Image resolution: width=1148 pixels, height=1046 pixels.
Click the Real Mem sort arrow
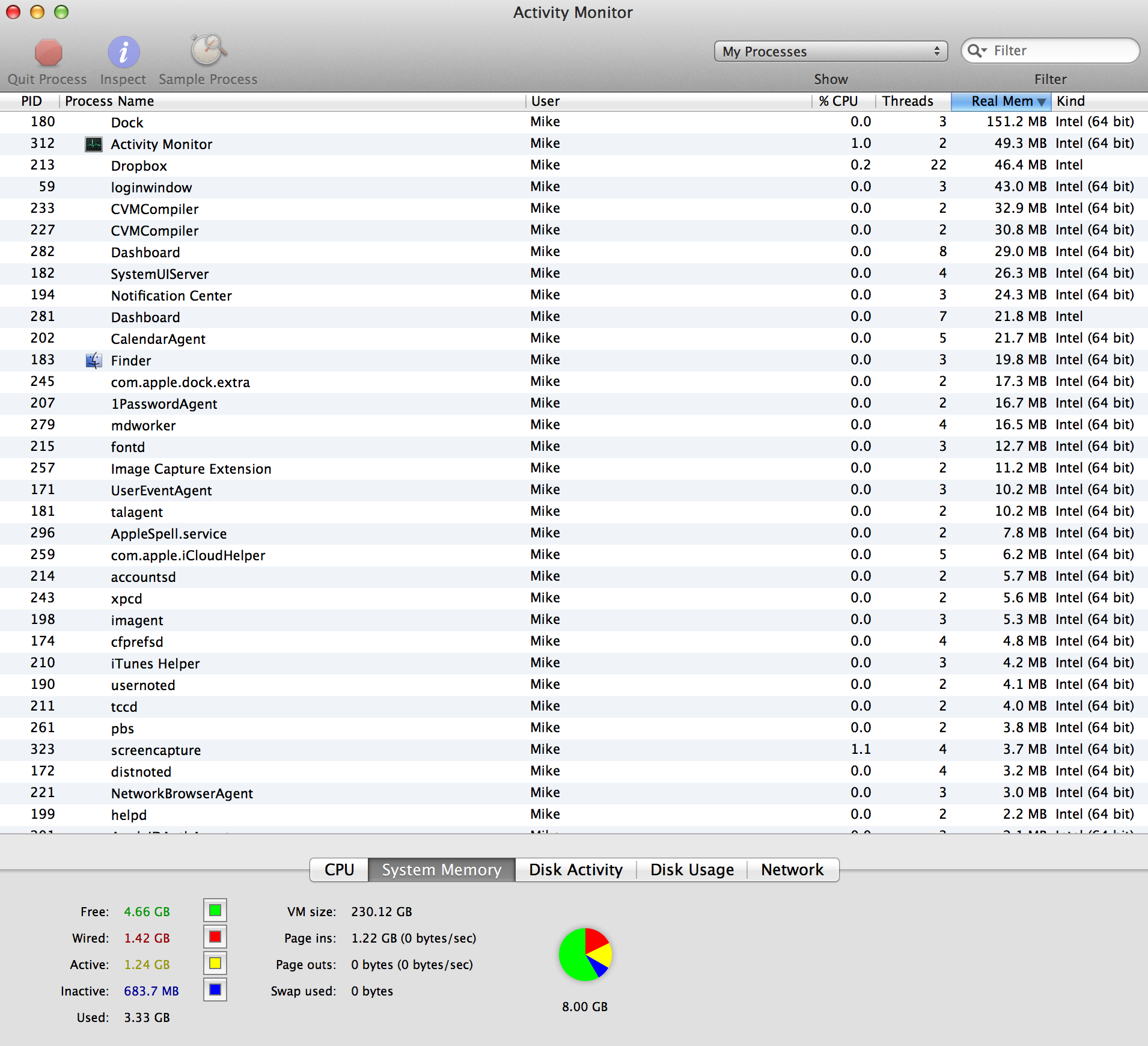pos(1042,102)
